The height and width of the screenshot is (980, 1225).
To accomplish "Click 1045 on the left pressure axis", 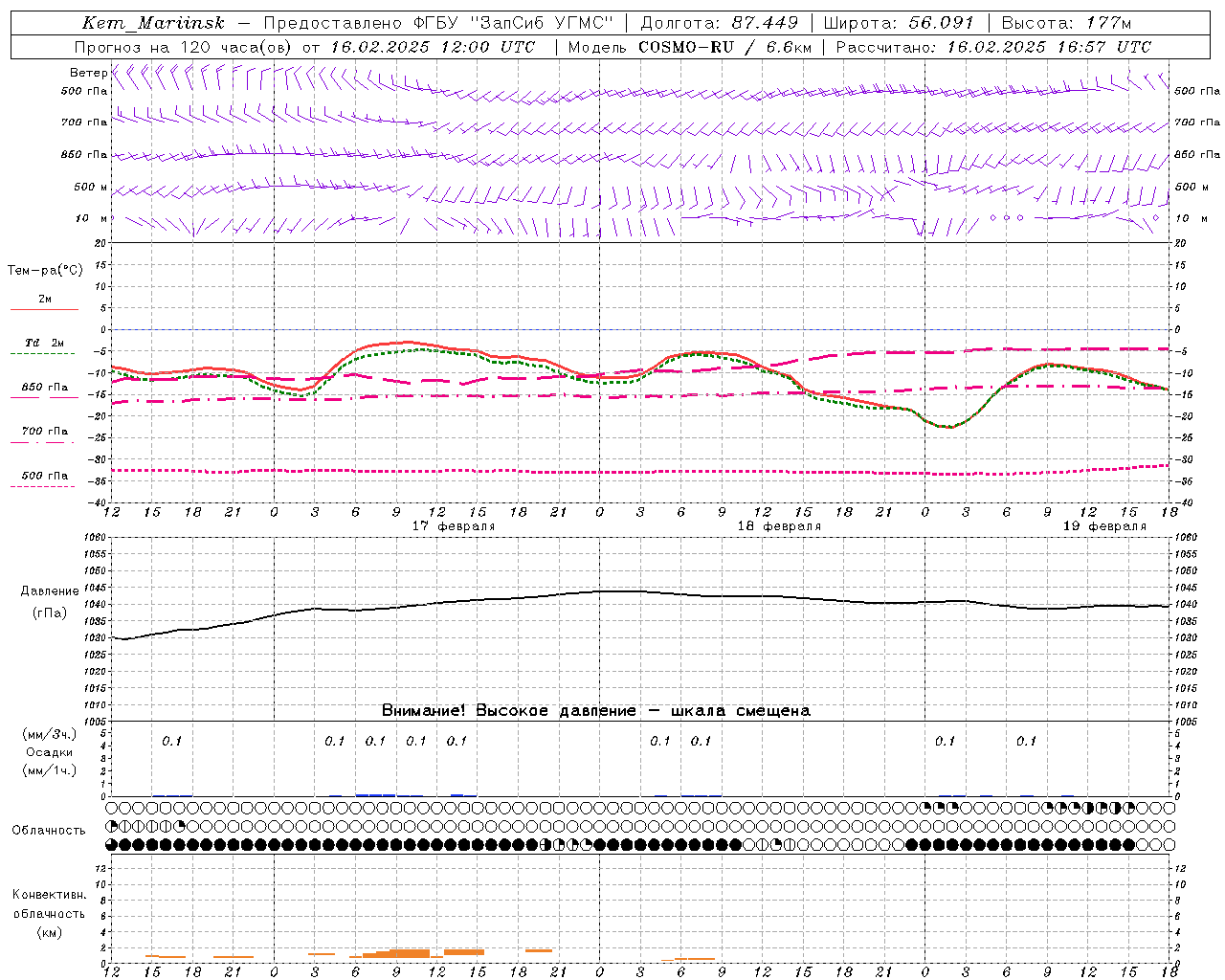I will click(97, 588).
